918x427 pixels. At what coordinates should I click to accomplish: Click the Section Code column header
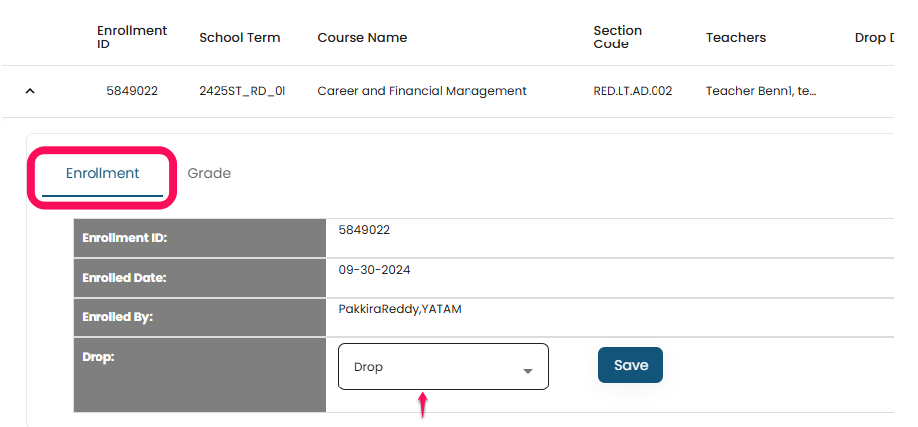[x=617, y=38]
